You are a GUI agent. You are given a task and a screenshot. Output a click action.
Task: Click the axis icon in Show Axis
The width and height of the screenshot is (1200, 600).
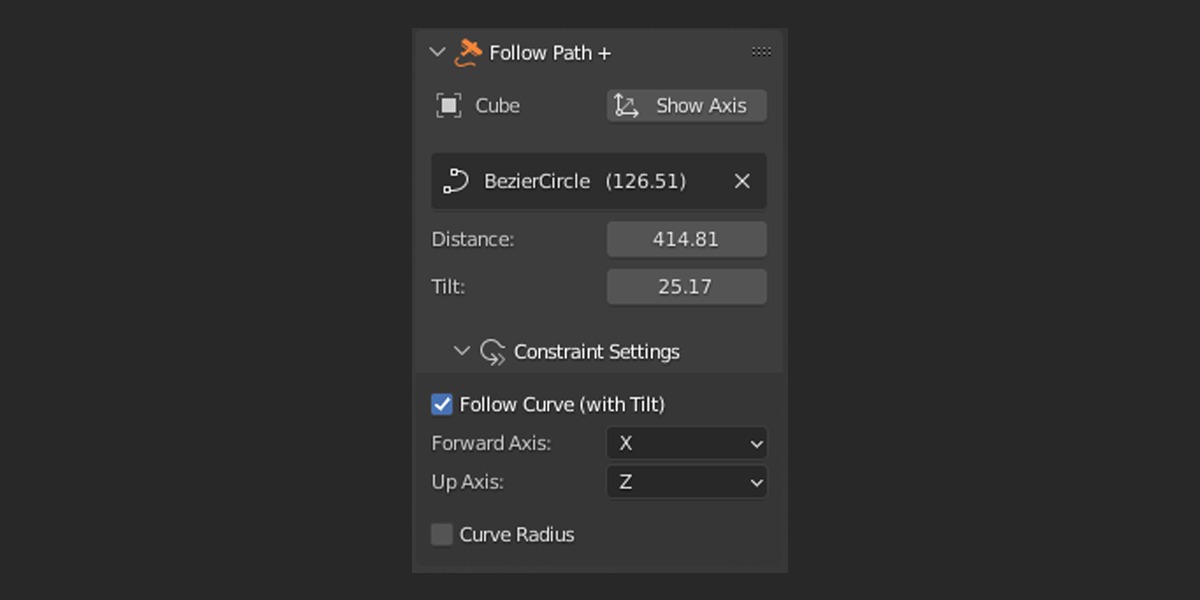point(627,106)
